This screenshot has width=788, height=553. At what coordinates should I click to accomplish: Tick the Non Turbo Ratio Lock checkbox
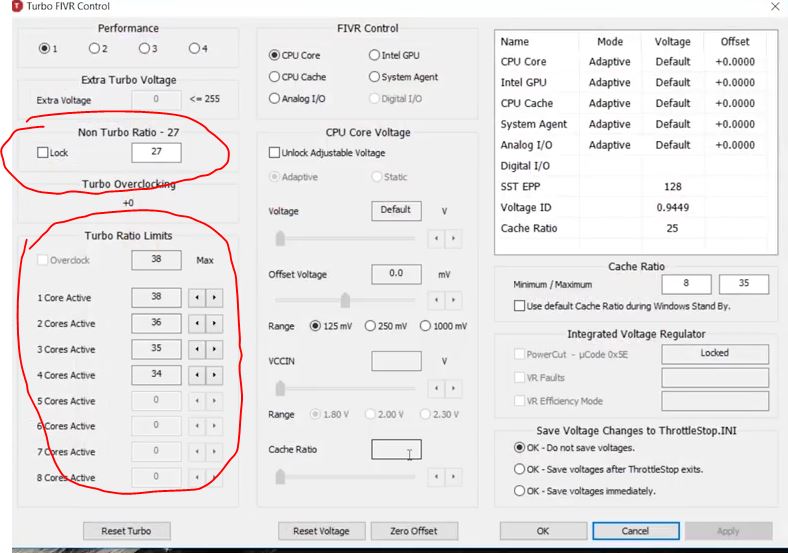point(43,152)
